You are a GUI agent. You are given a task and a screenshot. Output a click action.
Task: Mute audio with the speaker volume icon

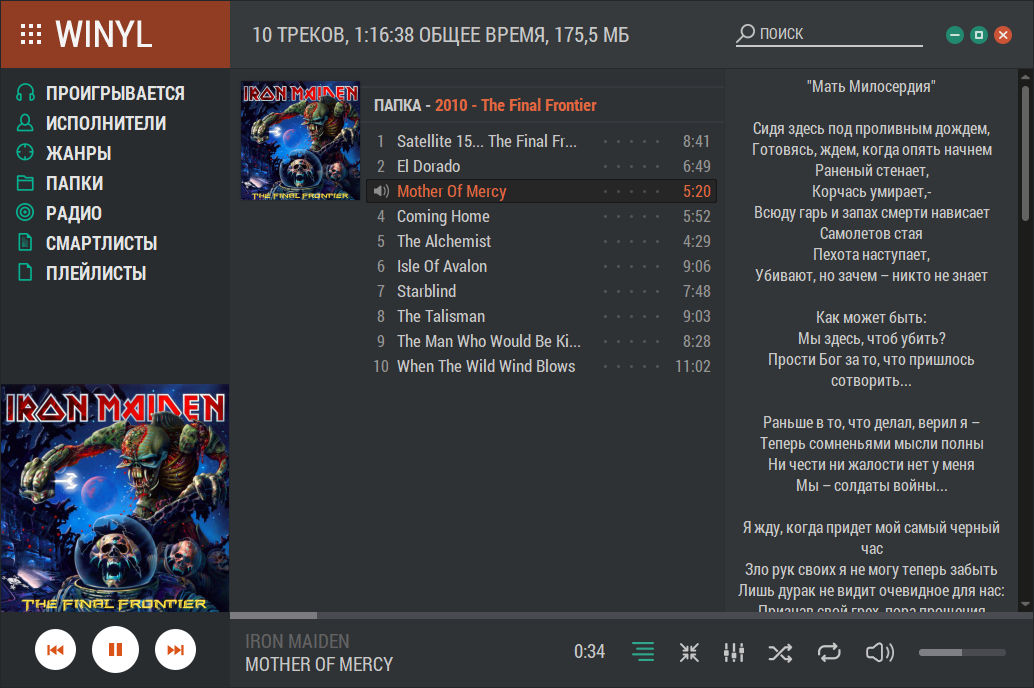[880, 652]
